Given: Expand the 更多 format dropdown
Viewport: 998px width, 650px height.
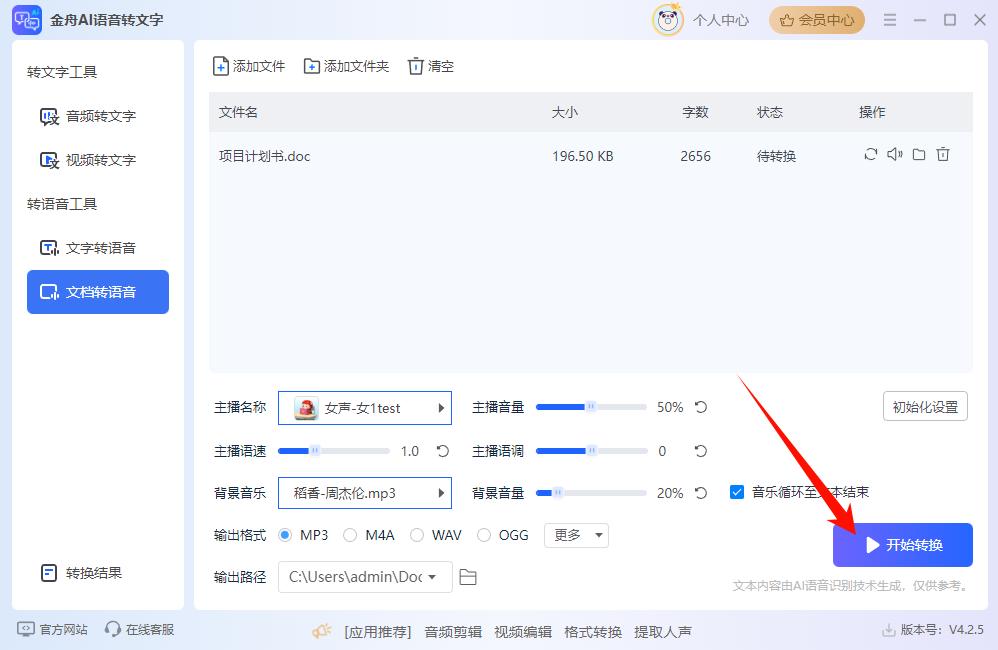Looking at the screenshot, I should pyautogui.click(x=576, y=535).
